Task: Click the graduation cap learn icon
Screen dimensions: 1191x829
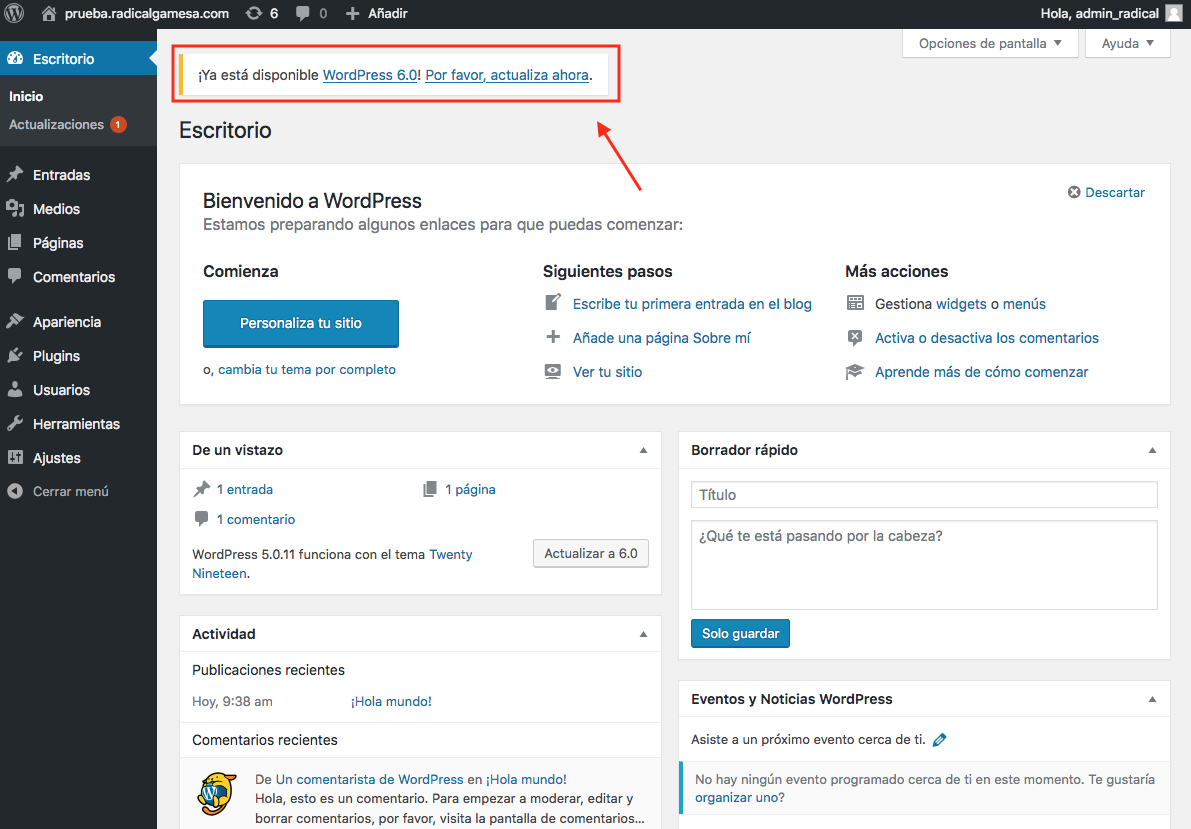Action: (855, 372)
